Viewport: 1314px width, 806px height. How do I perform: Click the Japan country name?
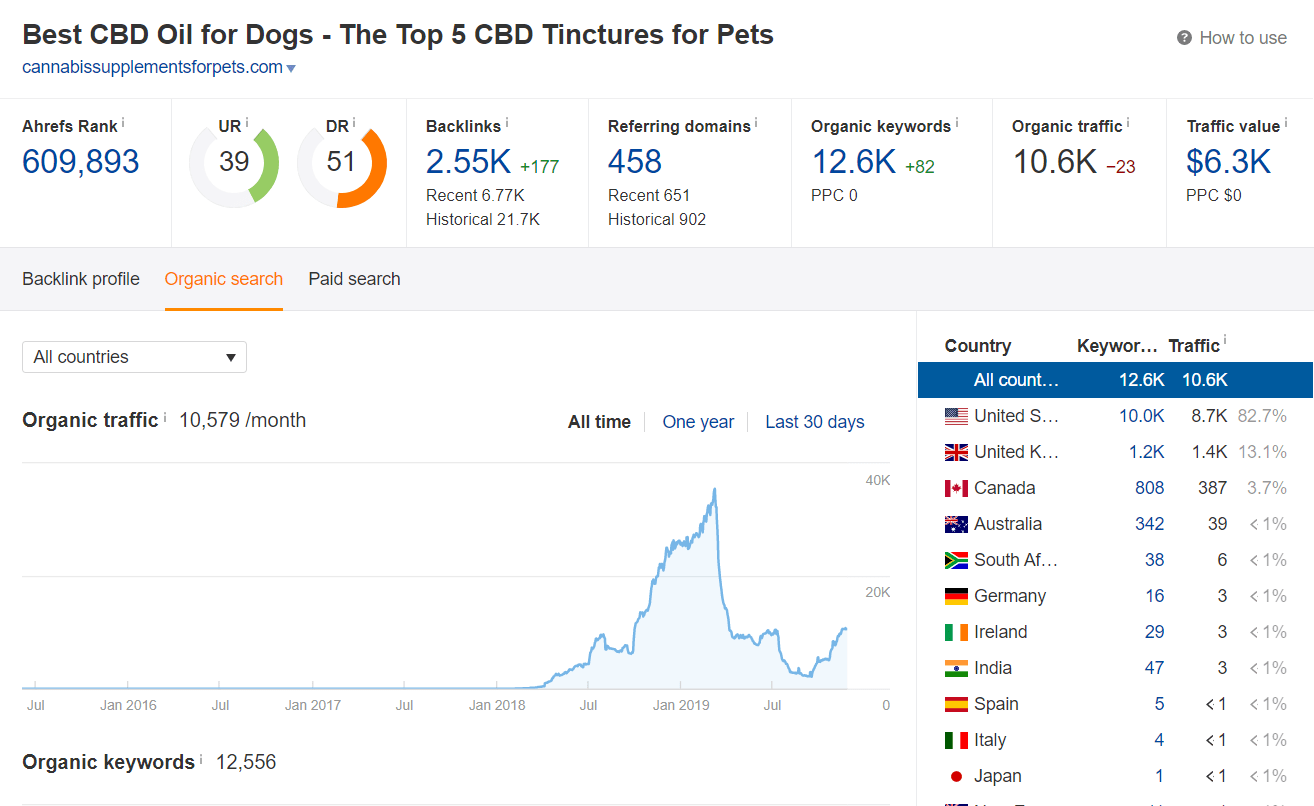[998, 776]
